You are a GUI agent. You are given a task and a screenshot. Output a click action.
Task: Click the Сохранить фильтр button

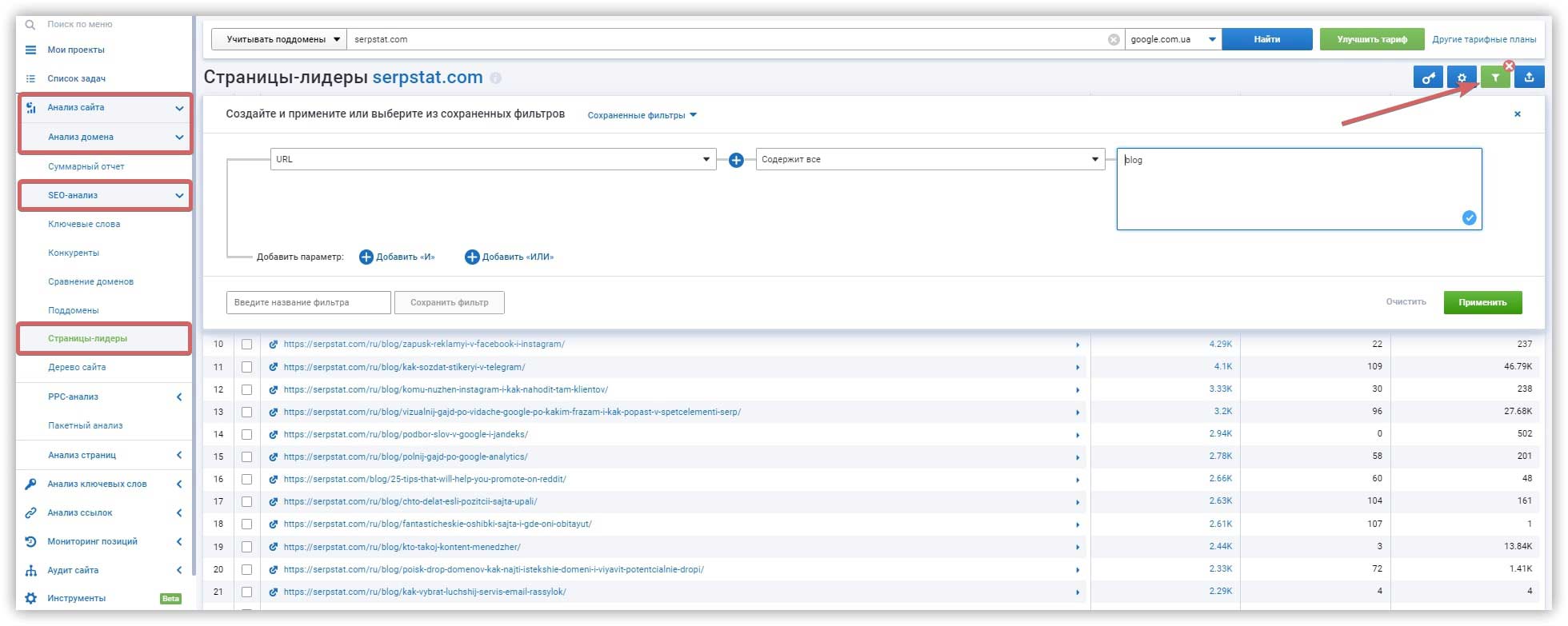450,302
